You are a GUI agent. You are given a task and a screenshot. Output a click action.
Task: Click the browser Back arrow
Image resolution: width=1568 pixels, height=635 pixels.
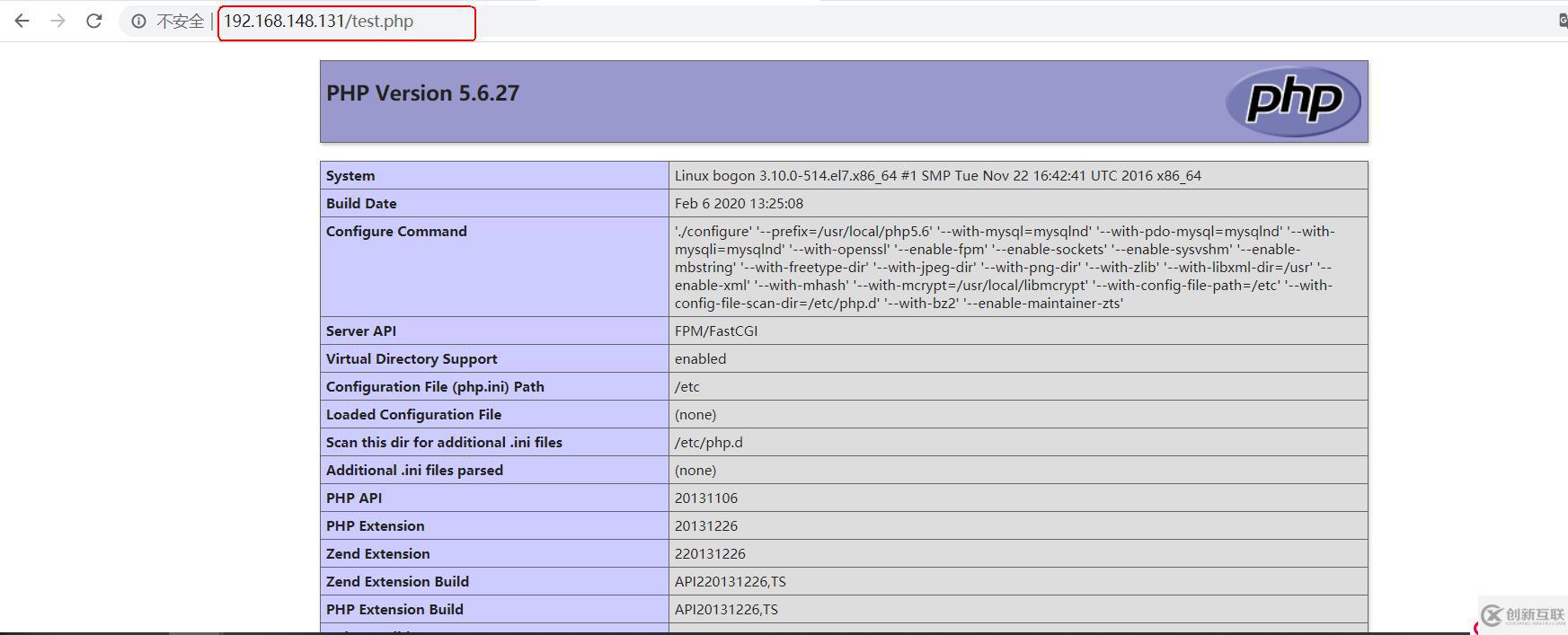(22, 21)
